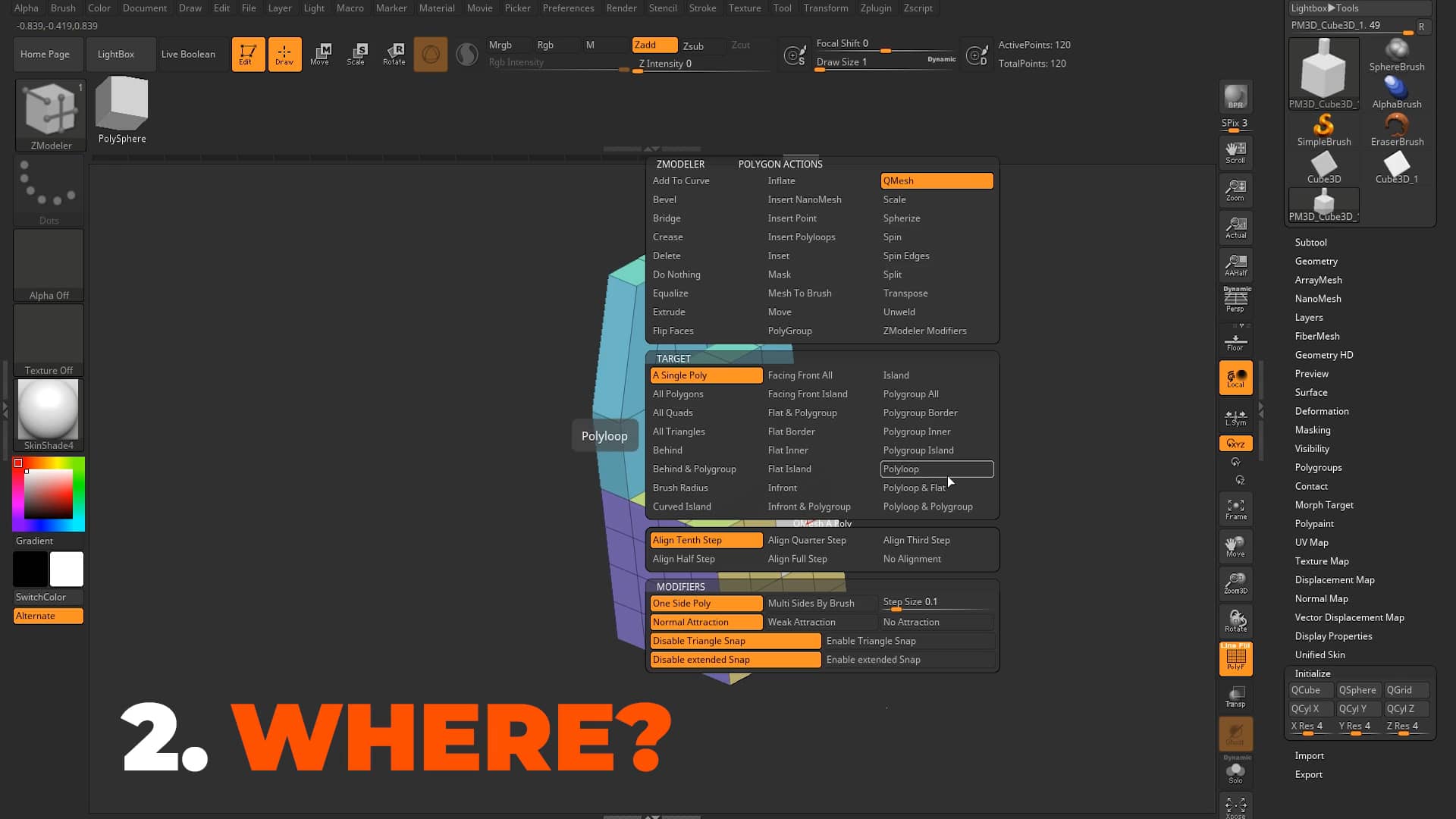
Task: Activate Transp mode on the right shelf
Action: 1235,695
